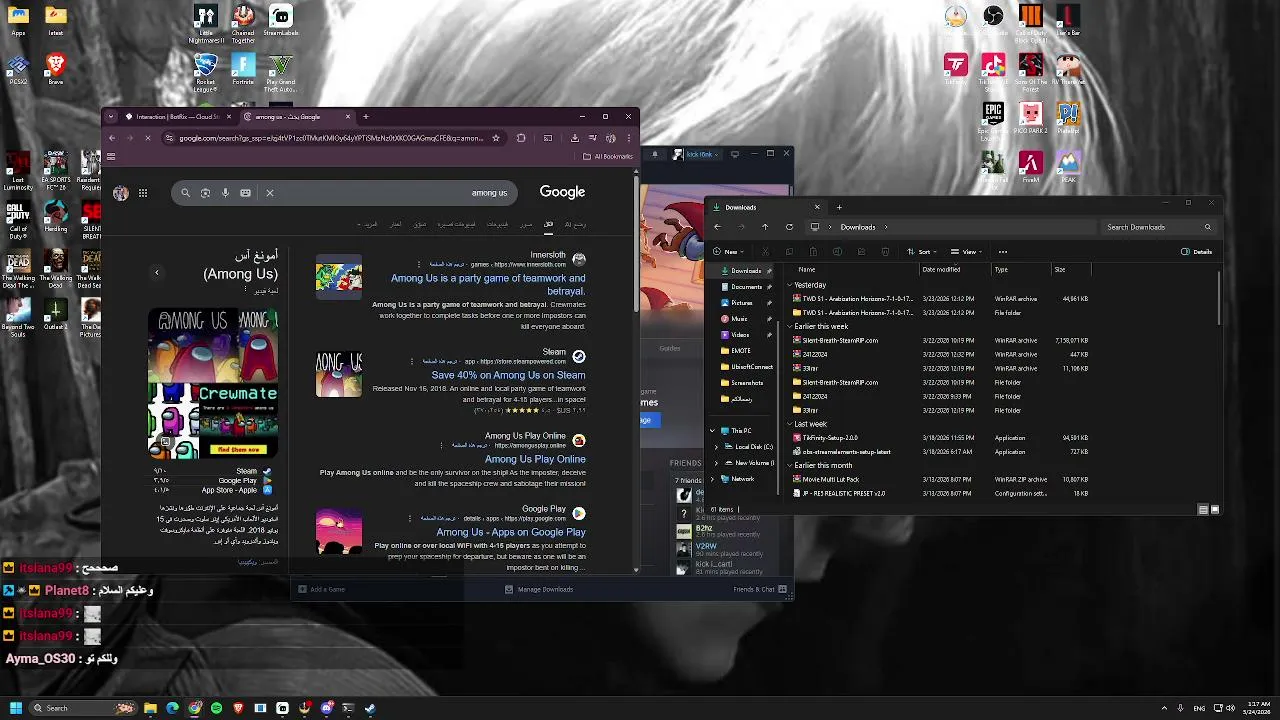The height and width of the screenshot is (720, 1280).
Task: Click Steam Add a Game button
Action: 322,589
